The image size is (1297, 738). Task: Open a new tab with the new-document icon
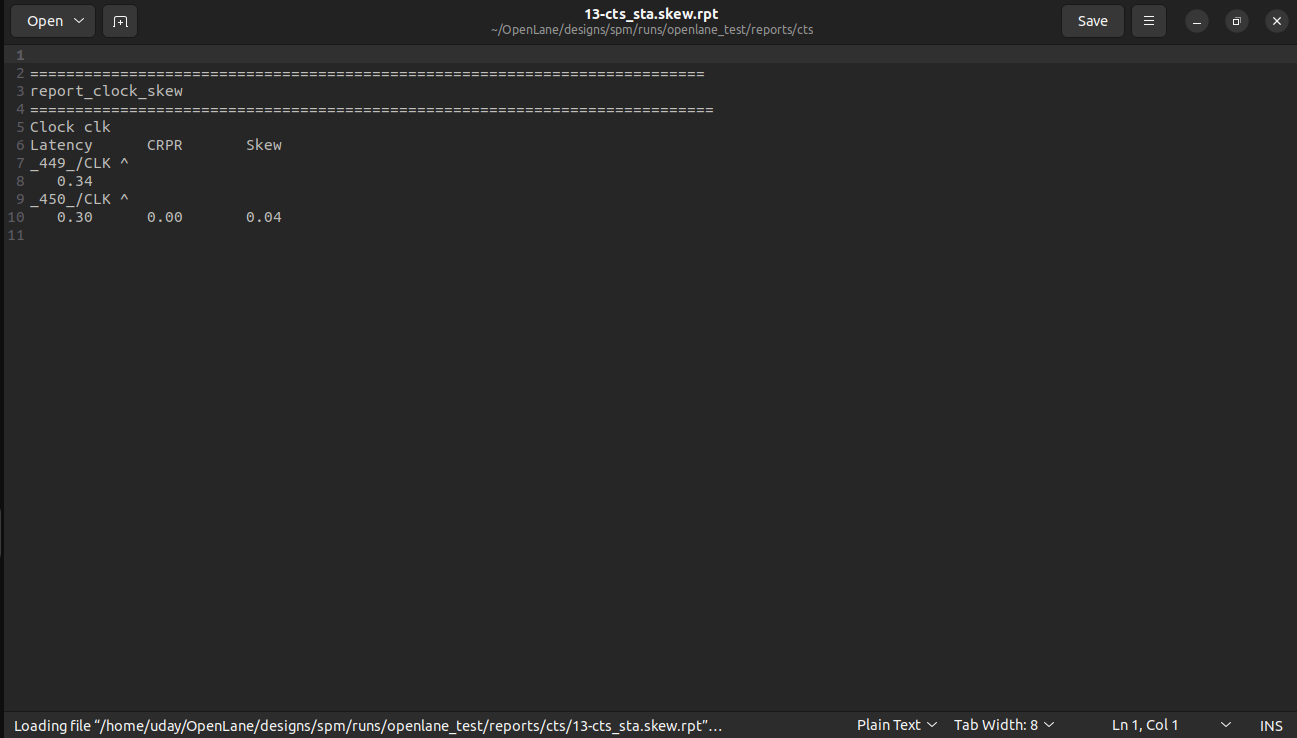(x=120, y=20)
